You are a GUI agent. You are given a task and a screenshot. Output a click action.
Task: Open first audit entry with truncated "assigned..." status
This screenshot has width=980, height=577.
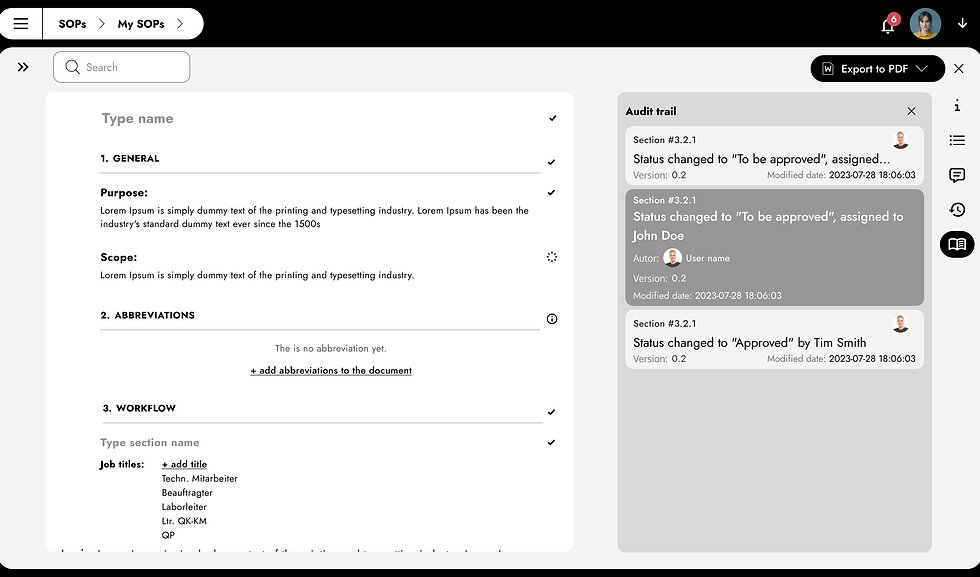click(774, 156)
